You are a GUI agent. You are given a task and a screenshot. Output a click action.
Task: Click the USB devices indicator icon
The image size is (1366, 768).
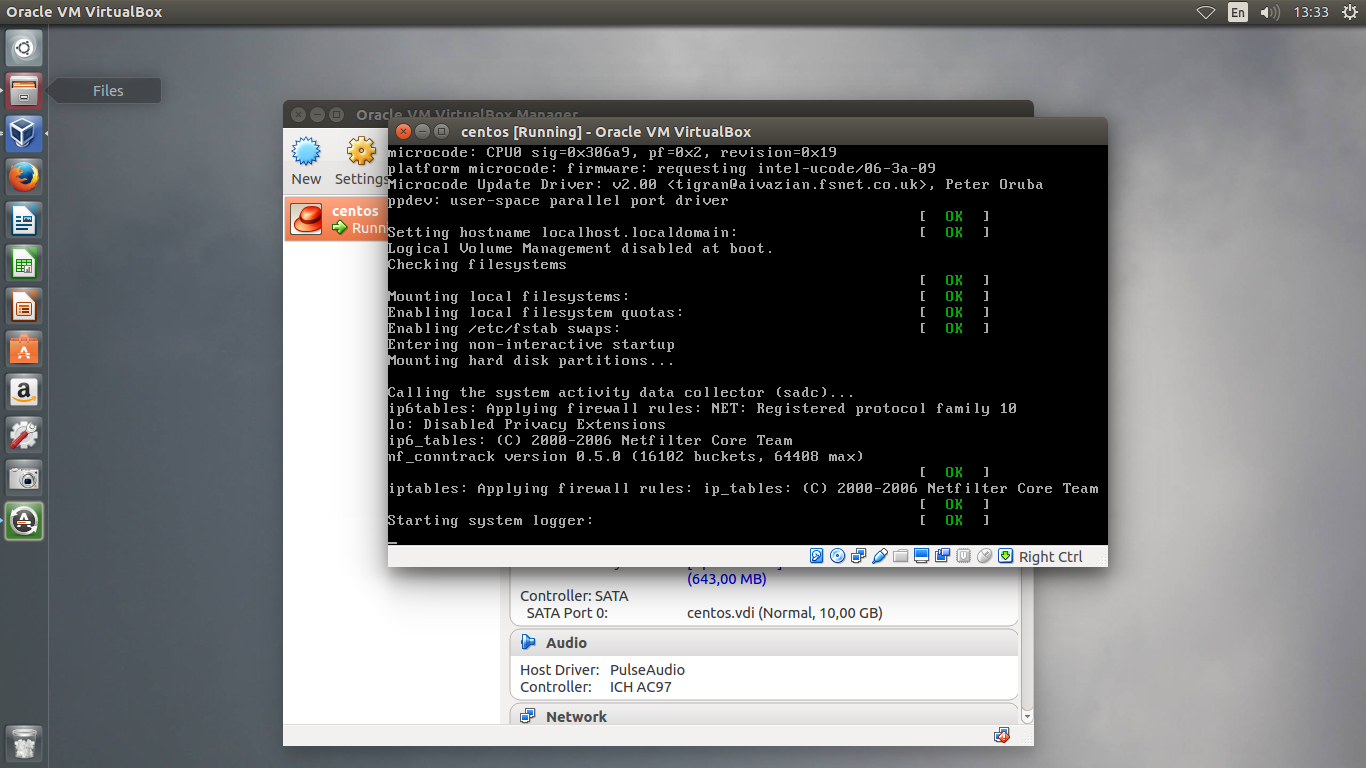(880, 556)
